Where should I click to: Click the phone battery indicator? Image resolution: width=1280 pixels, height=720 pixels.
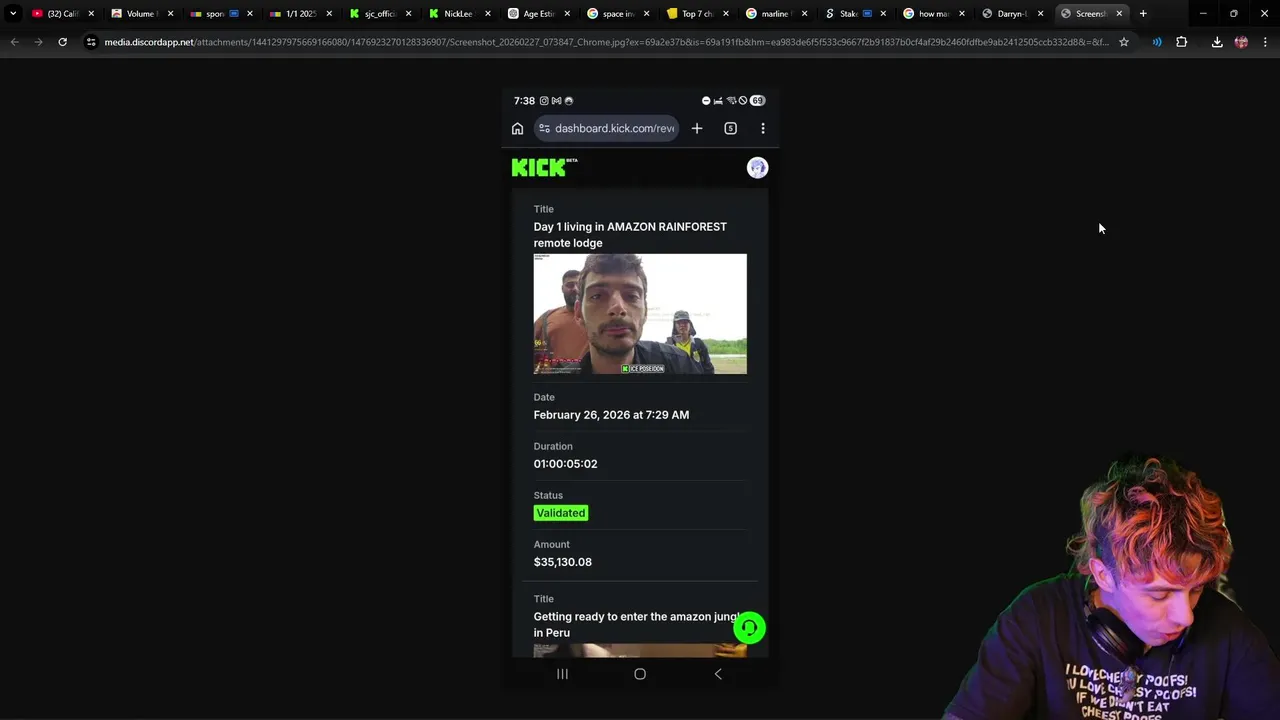(758, 101)
